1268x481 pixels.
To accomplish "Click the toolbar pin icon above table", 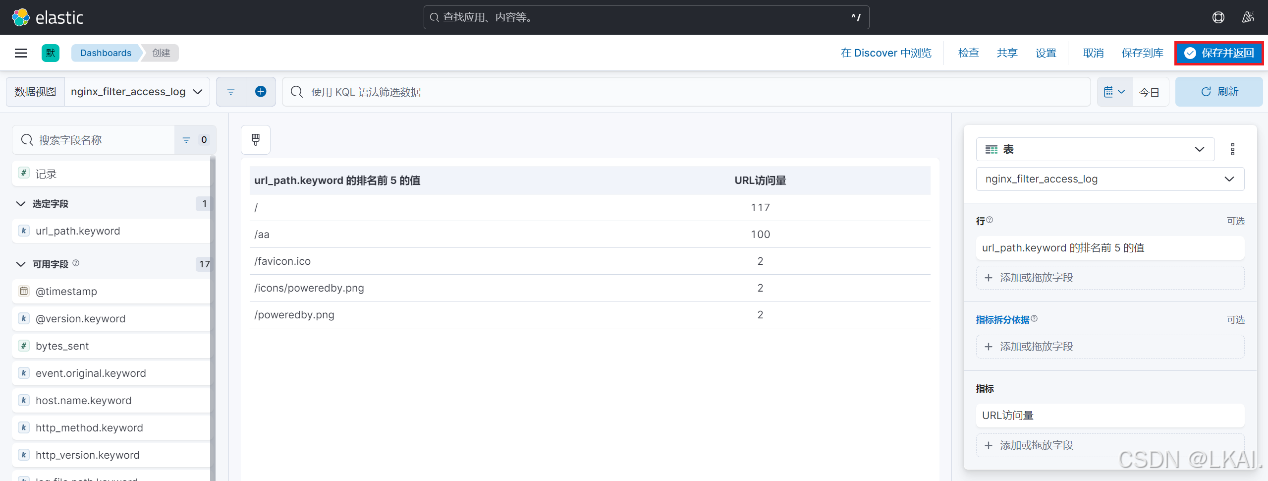I will pyautogui.click(x=255, y=140).
